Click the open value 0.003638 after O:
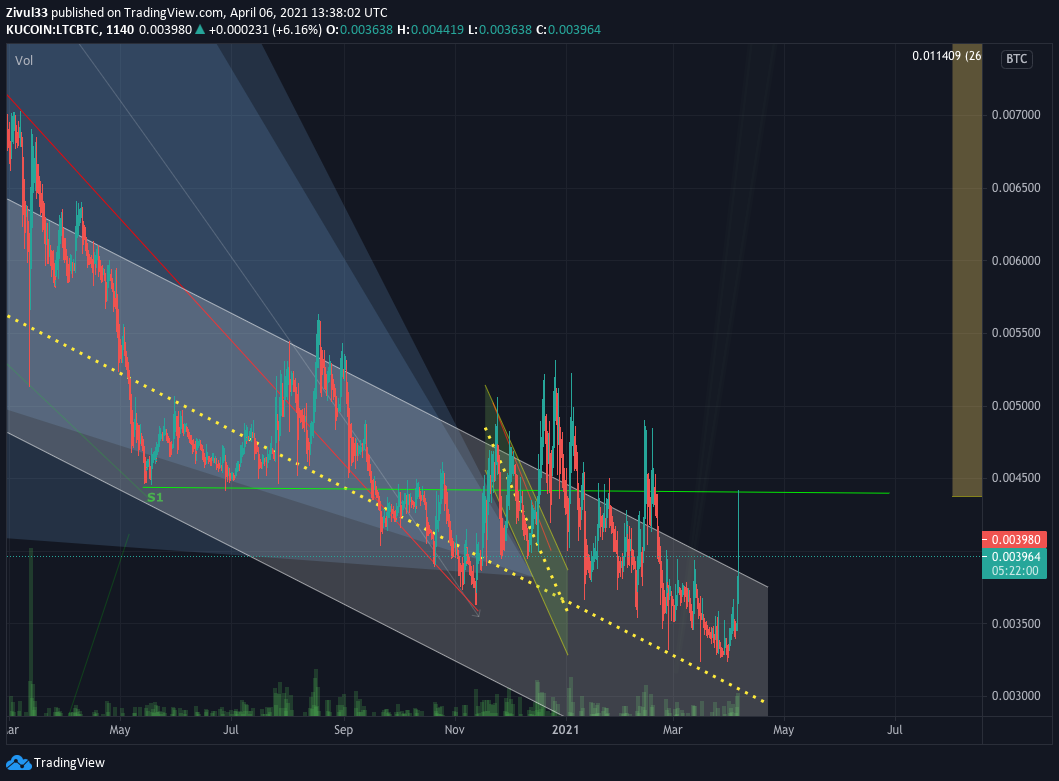 [366, 30]
